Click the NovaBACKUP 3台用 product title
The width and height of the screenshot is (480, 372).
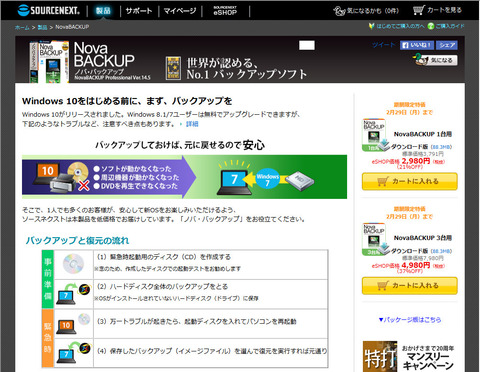[423, 238]
